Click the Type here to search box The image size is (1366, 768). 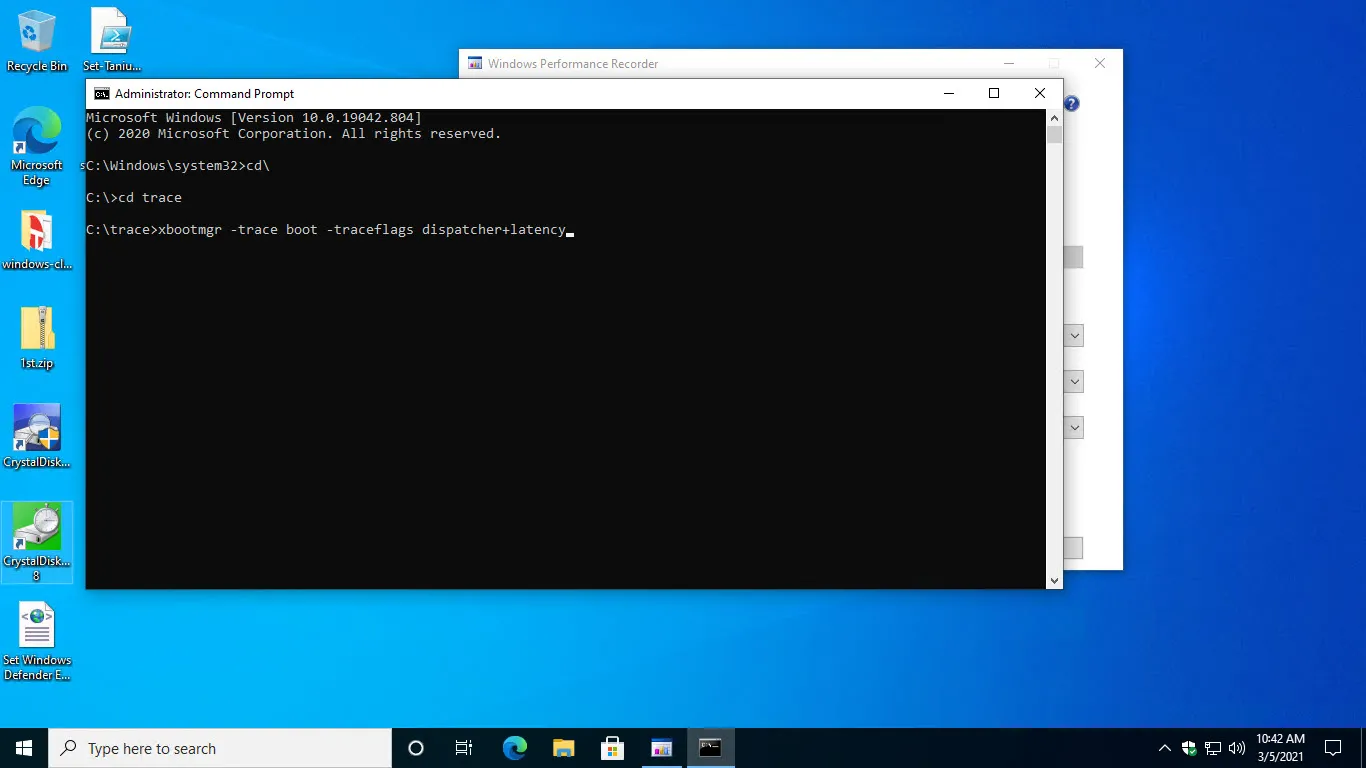[220, 748]
